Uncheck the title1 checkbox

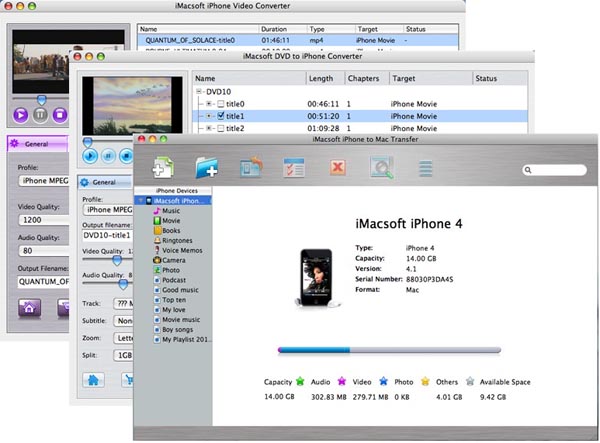[220, 116]
